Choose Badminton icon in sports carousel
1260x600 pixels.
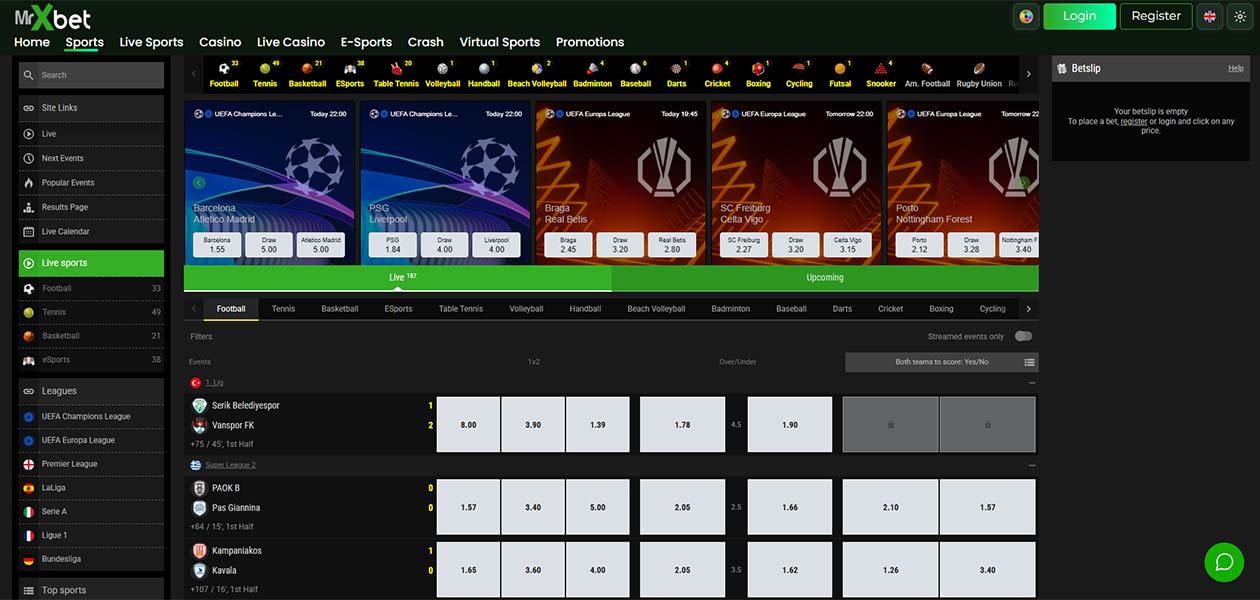pos(593,74)
